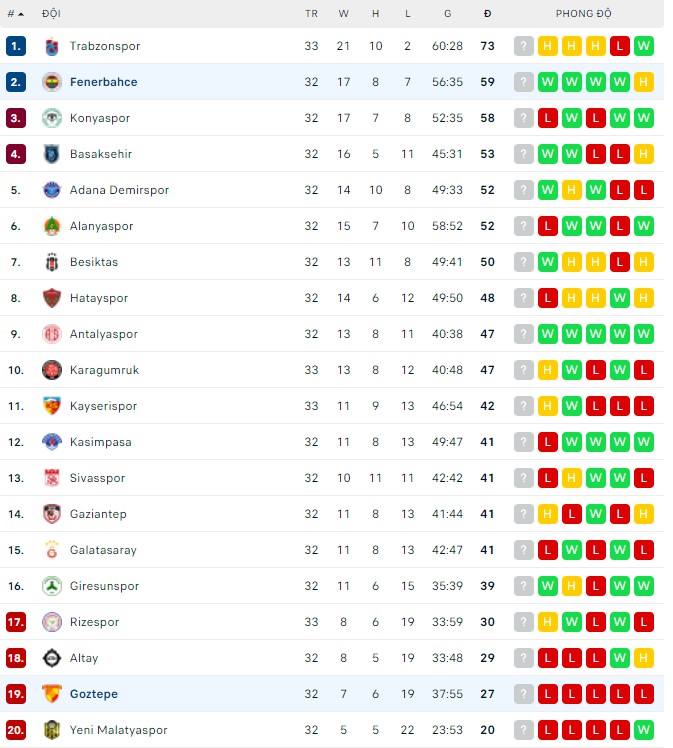
Task: Click the ĐỘI column header
Action: point(51,14)
